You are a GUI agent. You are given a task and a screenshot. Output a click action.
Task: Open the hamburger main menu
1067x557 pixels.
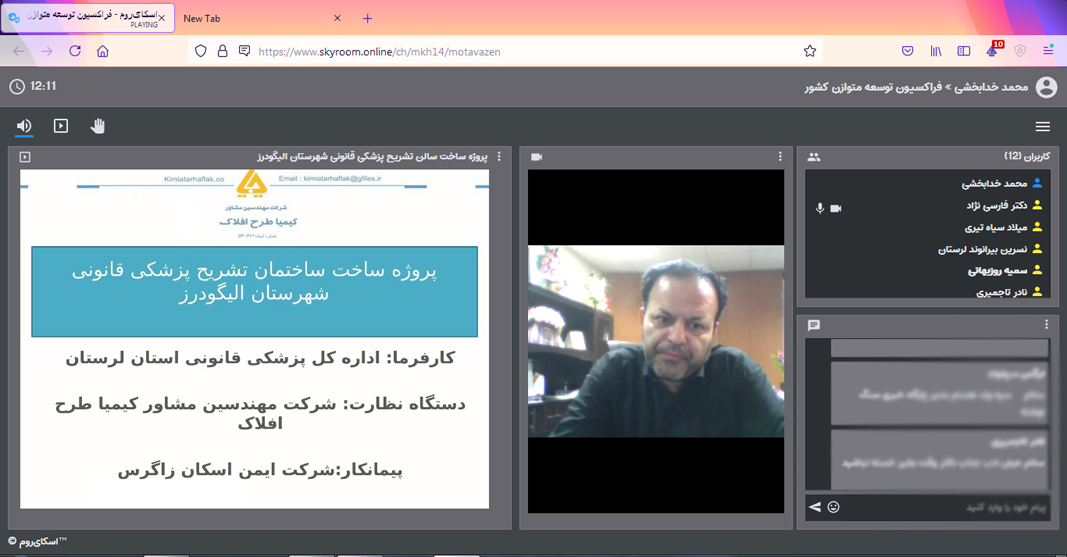click(x=1042, y=127)
